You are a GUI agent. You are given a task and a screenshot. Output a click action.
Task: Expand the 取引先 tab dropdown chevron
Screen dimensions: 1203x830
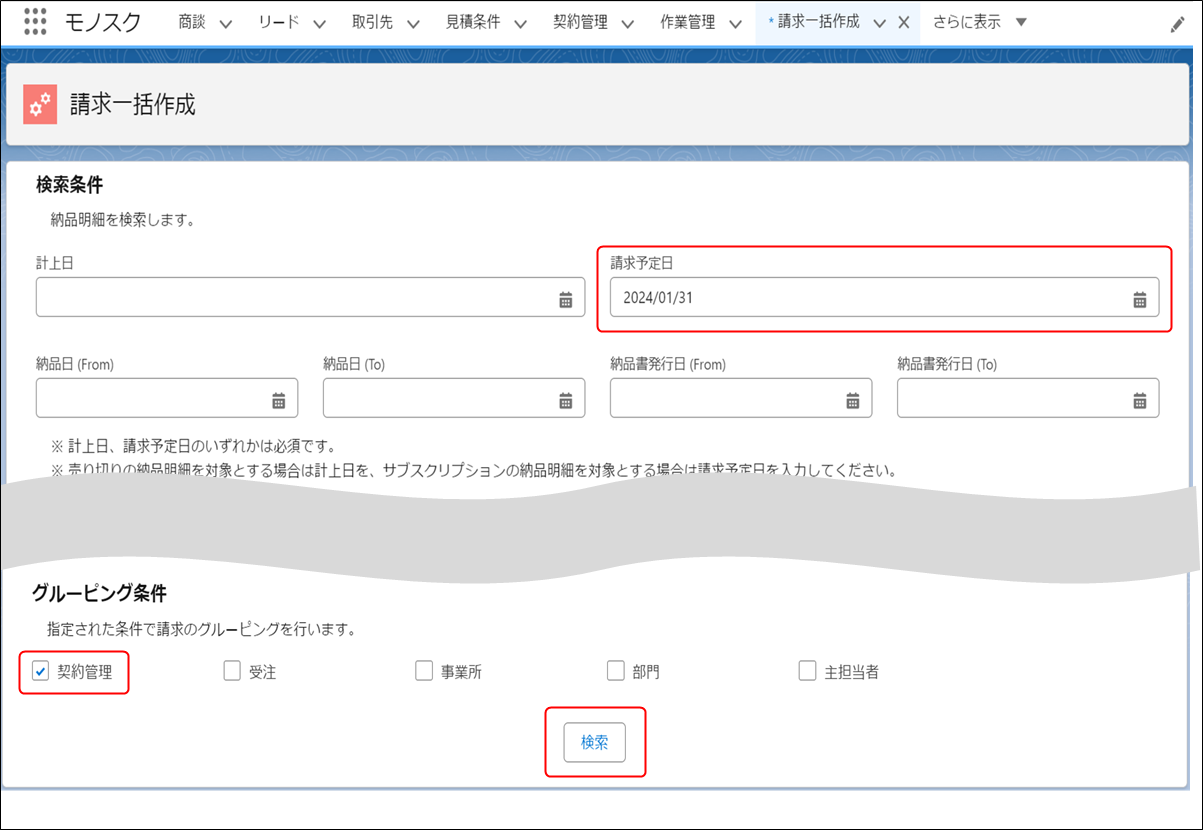[x=412, y=24]
